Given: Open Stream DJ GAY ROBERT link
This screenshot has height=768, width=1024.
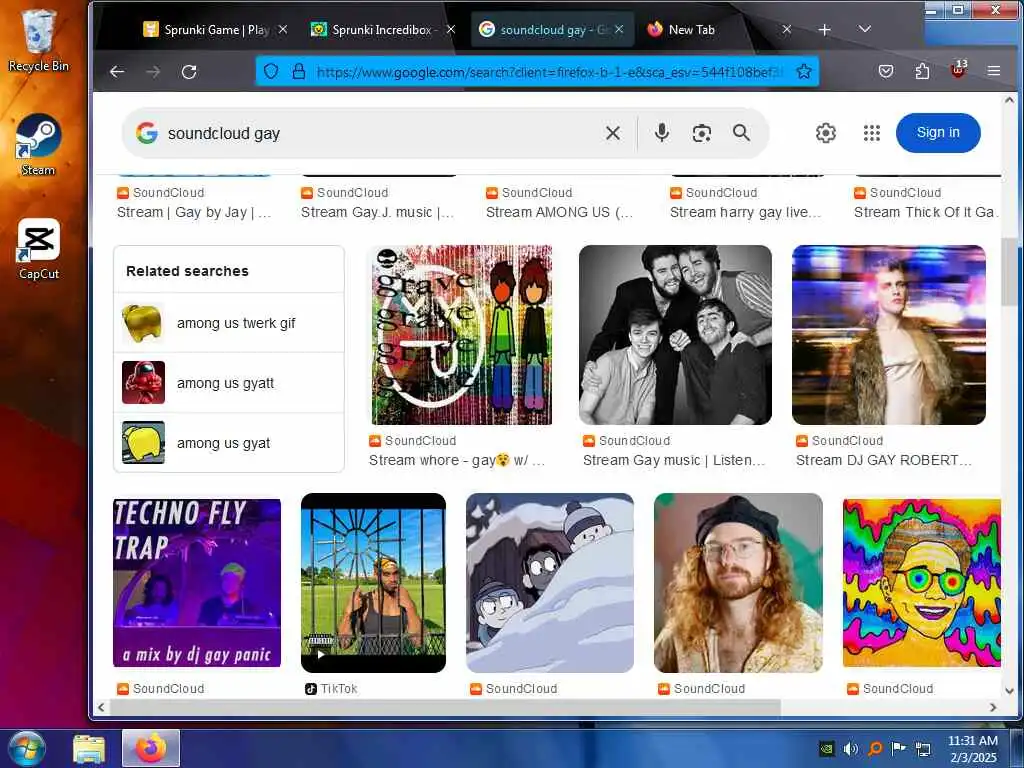Looking at the screenshot, I should click(x=884, y=460).
